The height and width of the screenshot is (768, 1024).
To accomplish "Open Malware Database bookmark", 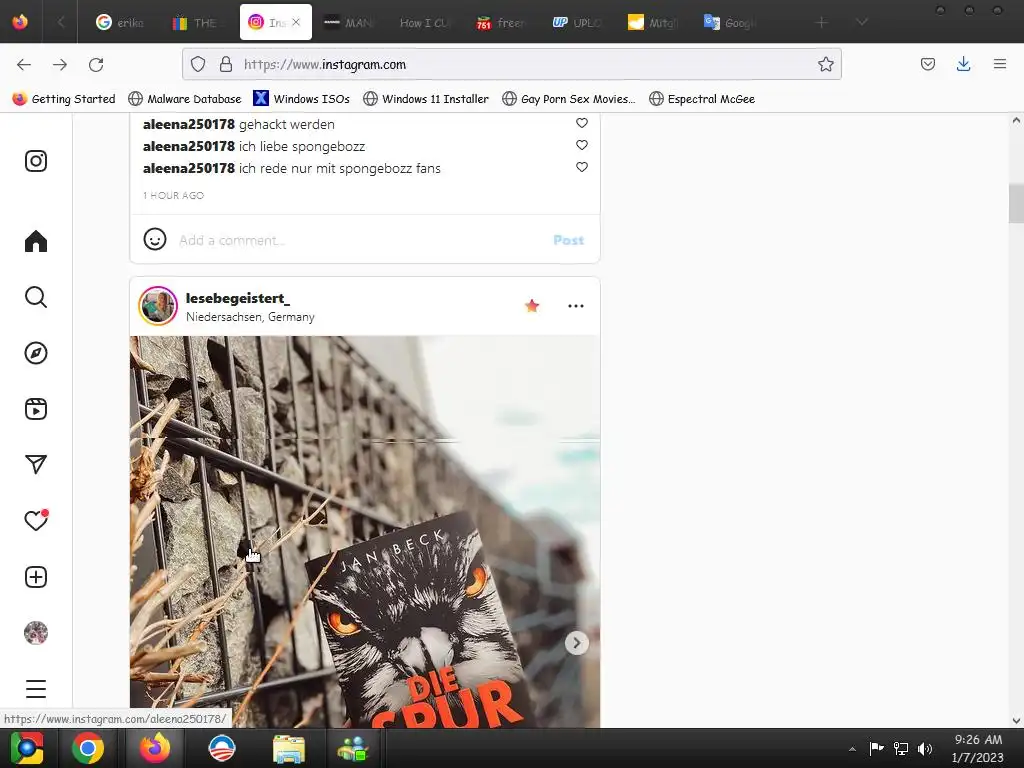I will pos(185,99).
